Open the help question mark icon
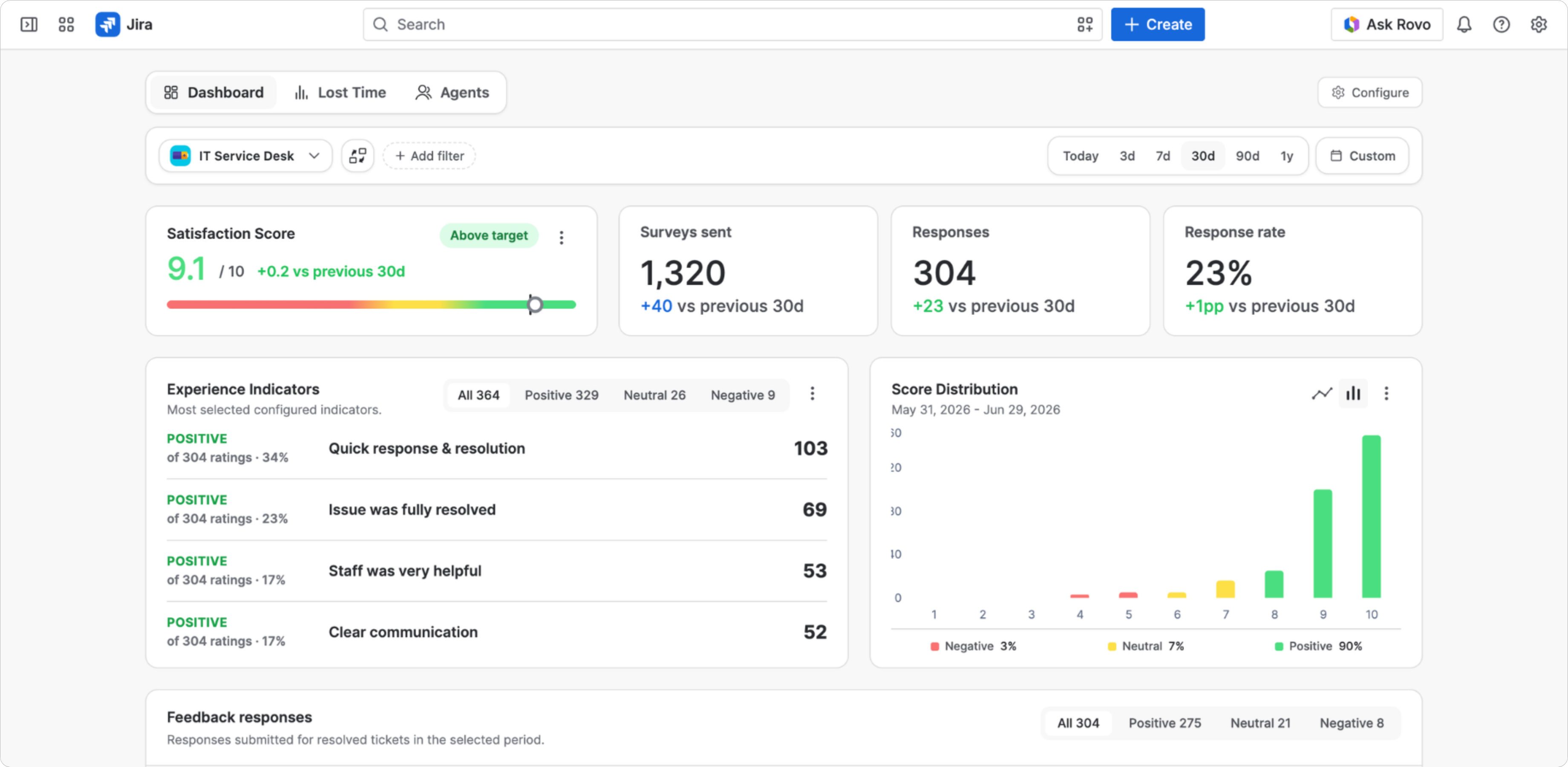 1501,24
